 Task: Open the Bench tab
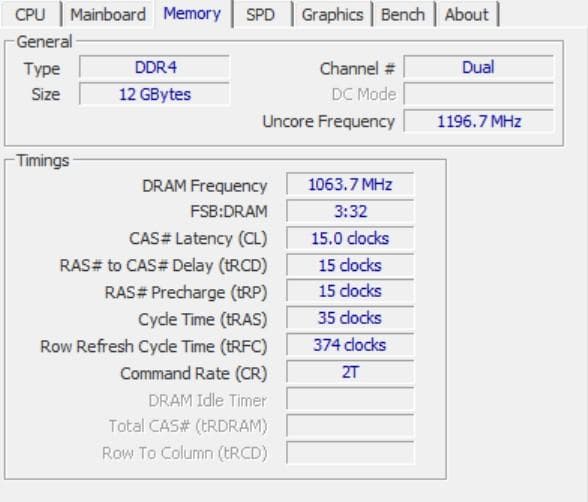coord(403,15)
